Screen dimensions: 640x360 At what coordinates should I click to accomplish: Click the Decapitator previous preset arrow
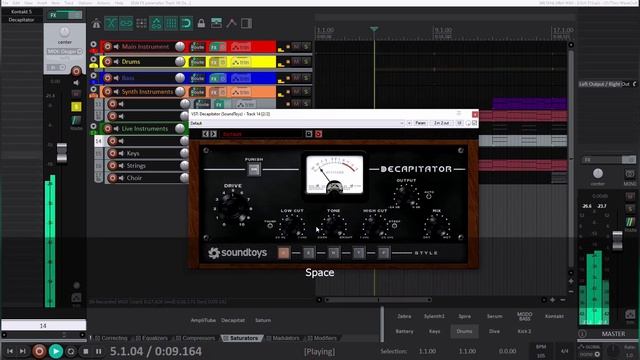pyautogui.click(x=205, y=134)
